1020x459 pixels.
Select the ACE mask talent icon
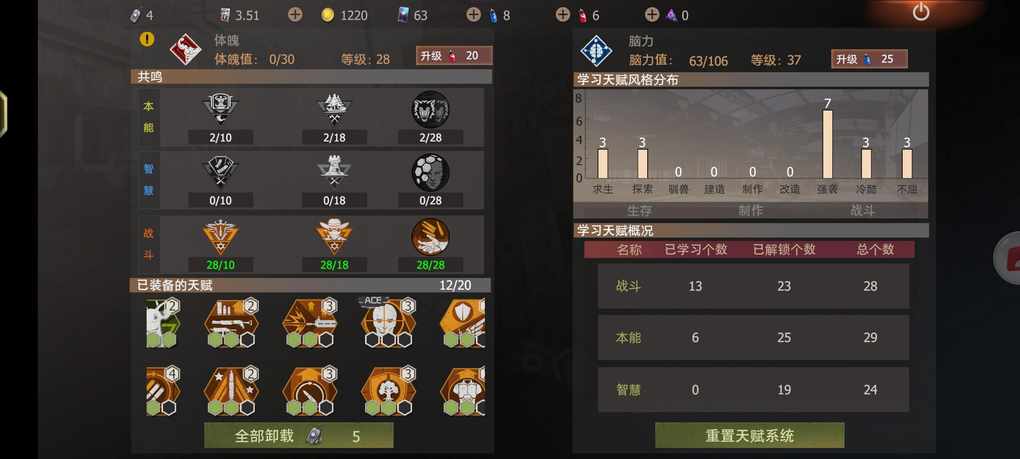click(x=388, y=322)
